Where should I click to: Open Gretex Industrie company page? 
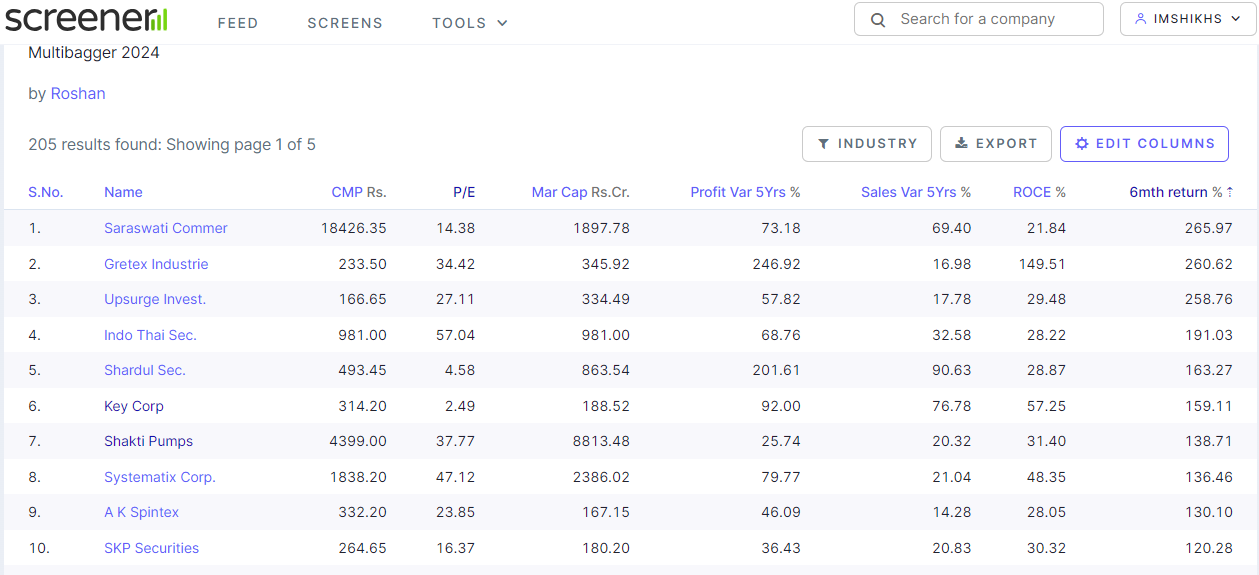click(156, 264)
